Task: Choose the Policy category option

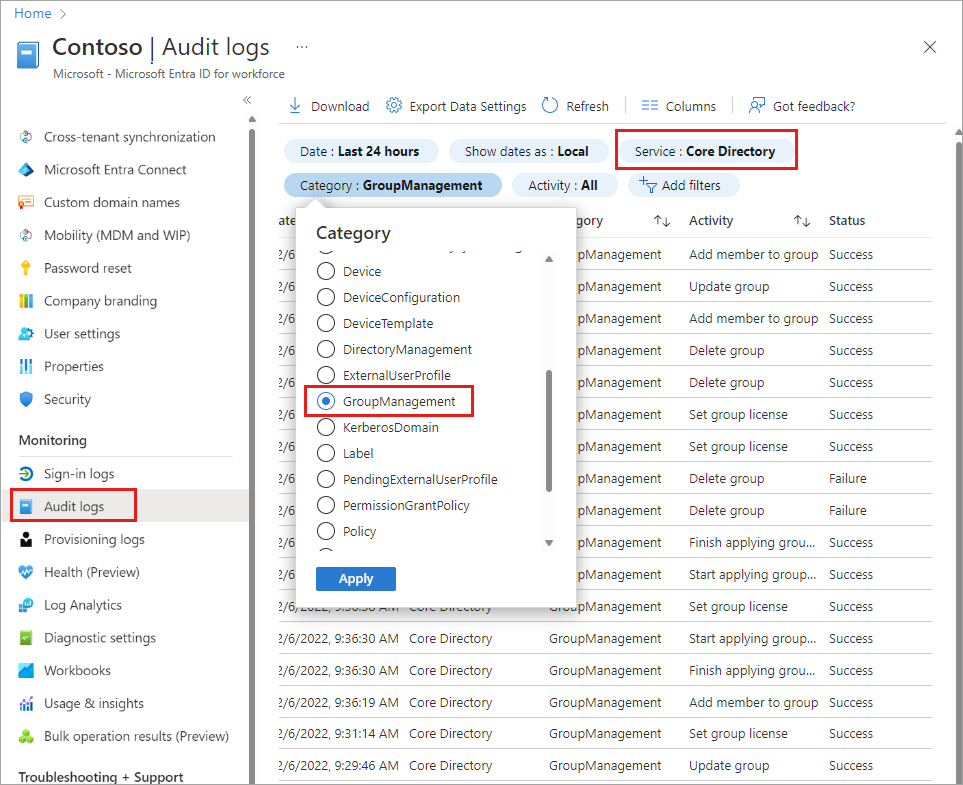Action: [x=325, y=531]
